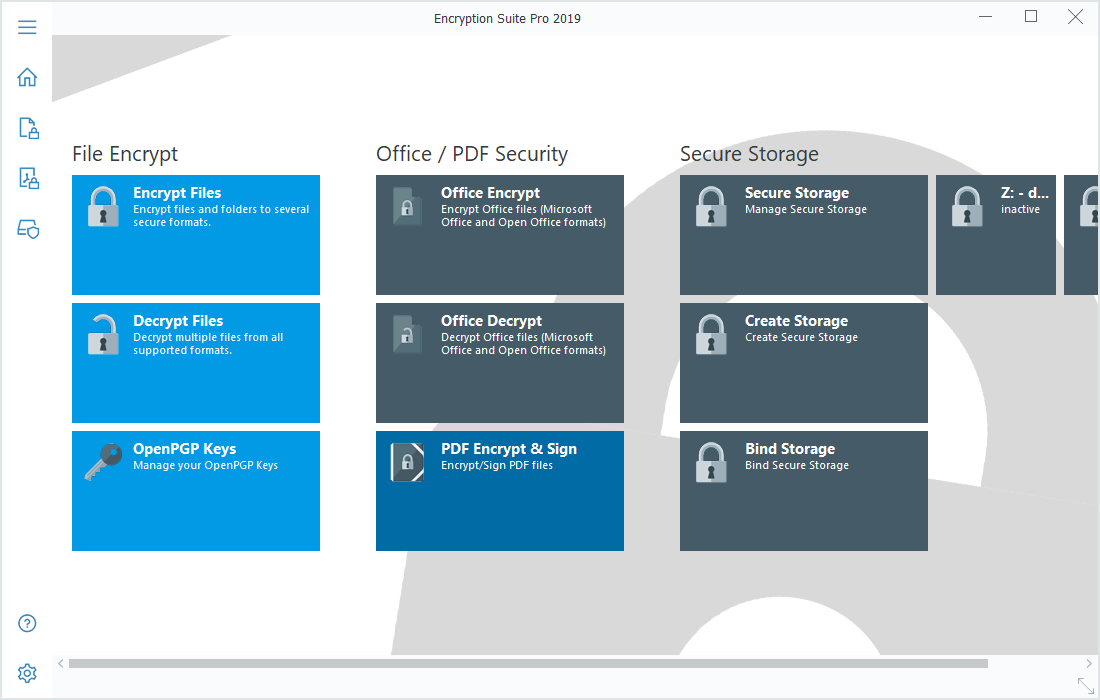Open the Decrypt Files tile
Image resolution: width=1100 pixels, height=700 pixels.
(x=196, y=363)
